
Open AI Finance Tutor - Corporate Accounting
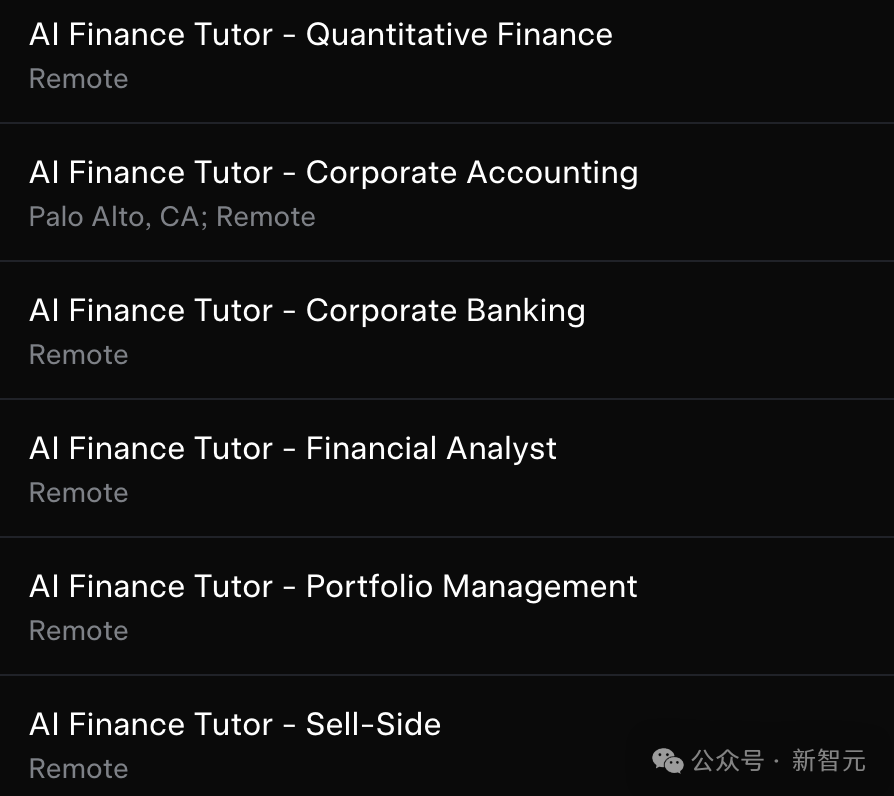pos(333,173)
